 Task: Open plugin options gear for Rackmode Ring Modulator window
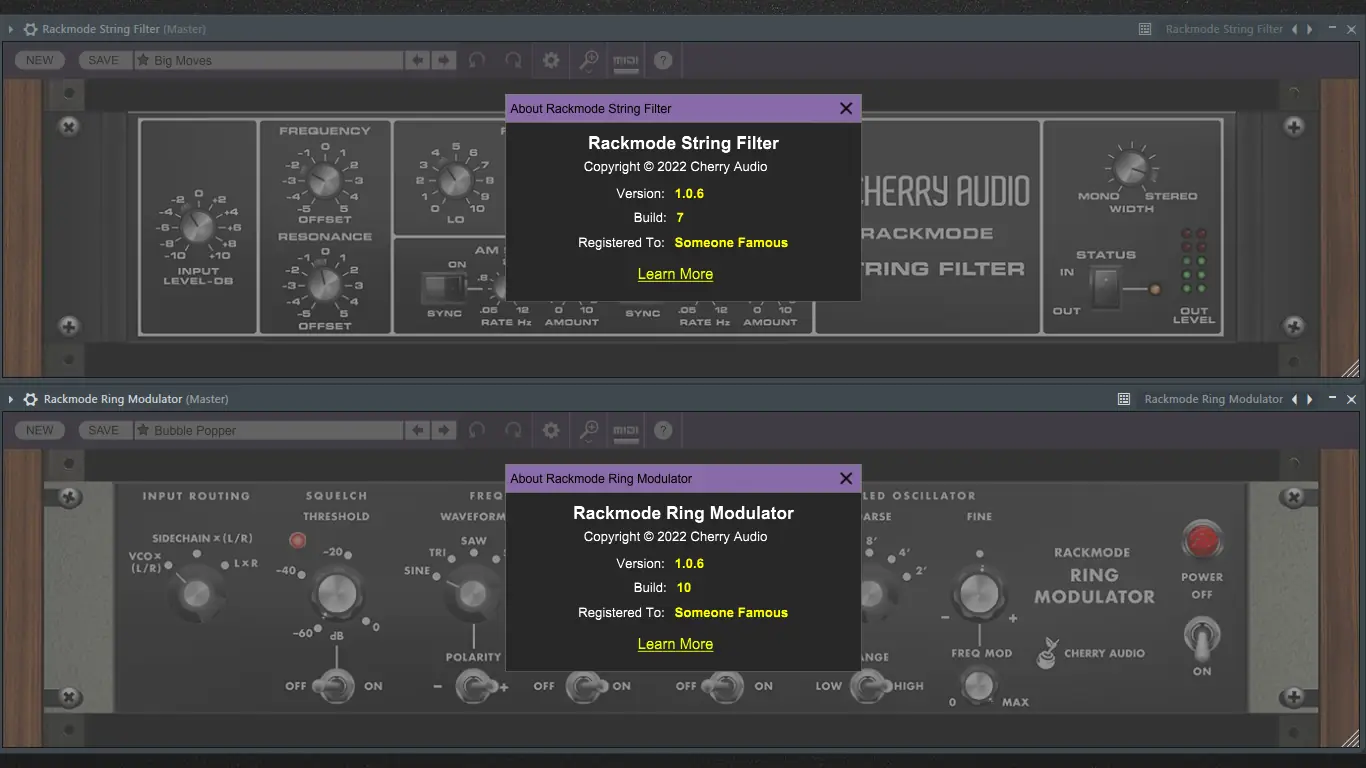tap(30, 399)
